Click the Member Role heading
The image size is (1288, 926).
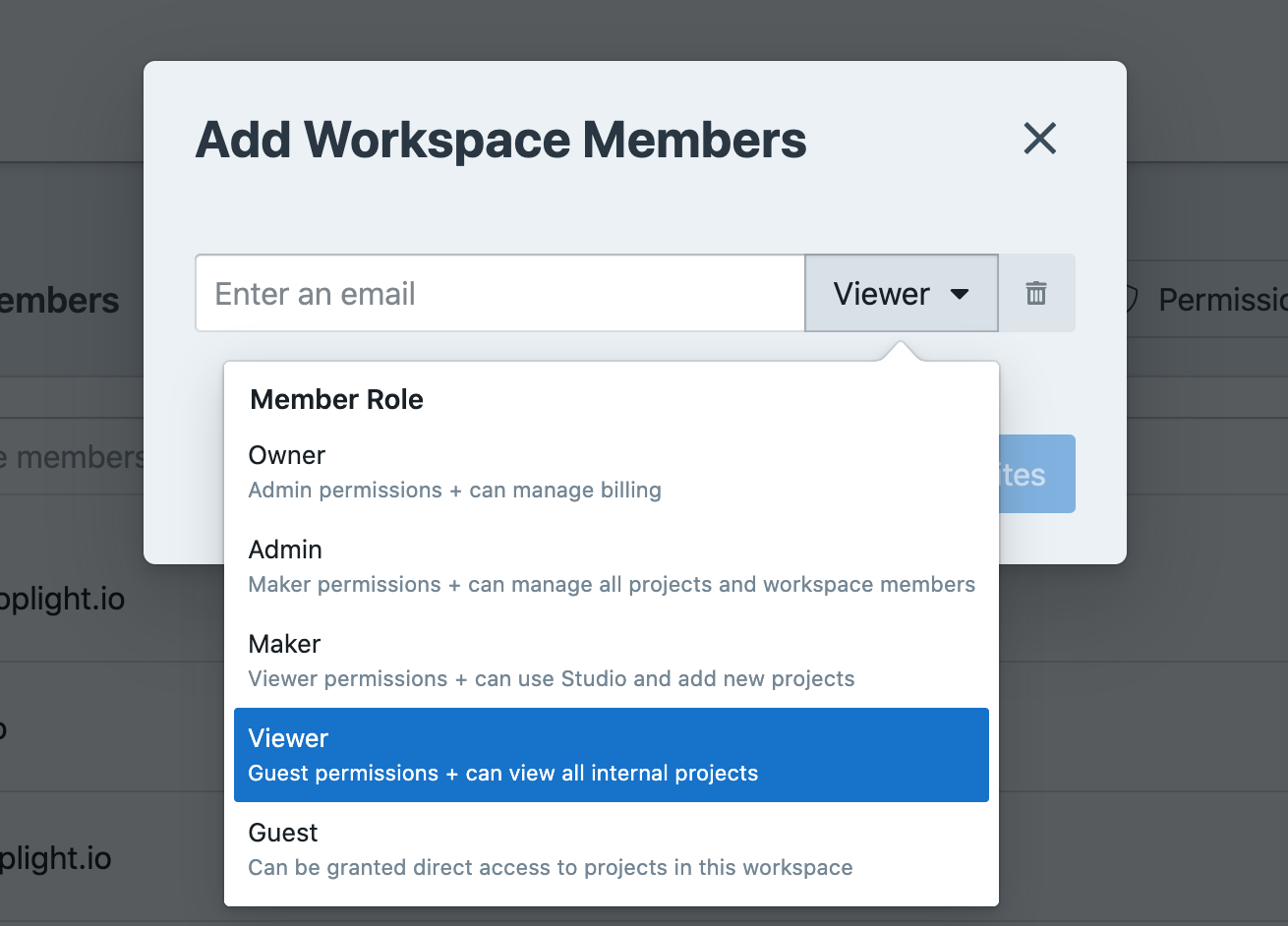pyautogui.click(x=336, y=399)
